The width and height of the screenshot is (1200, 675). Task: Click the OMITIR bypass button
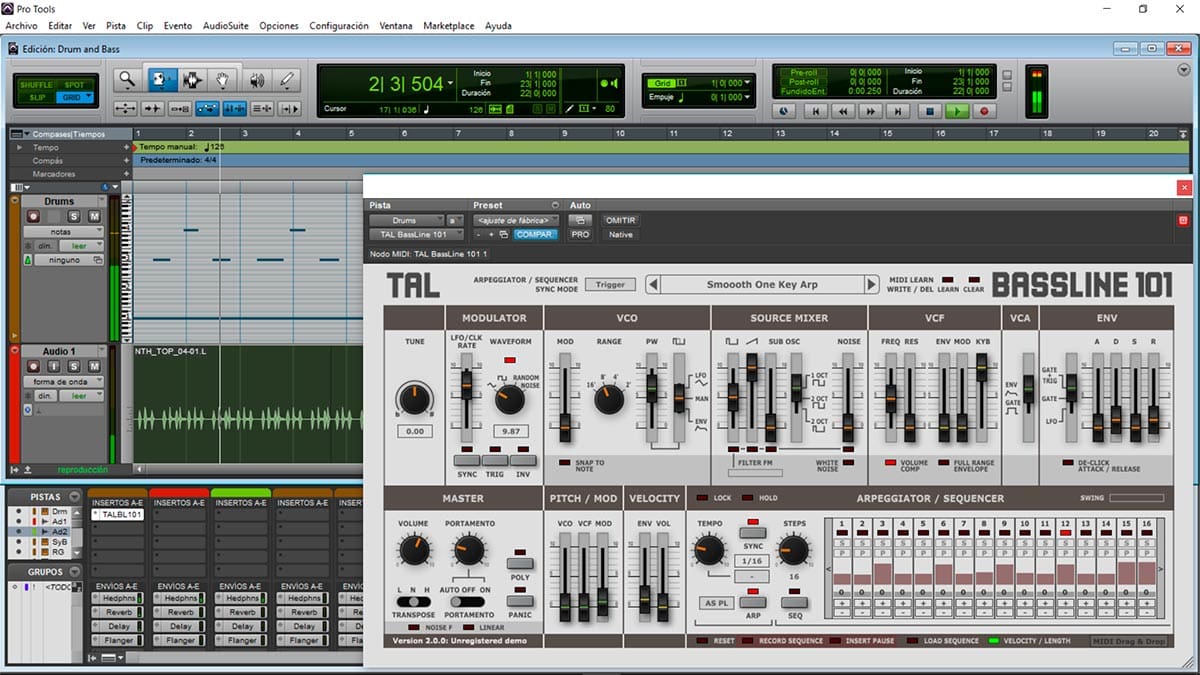[620, 220]
